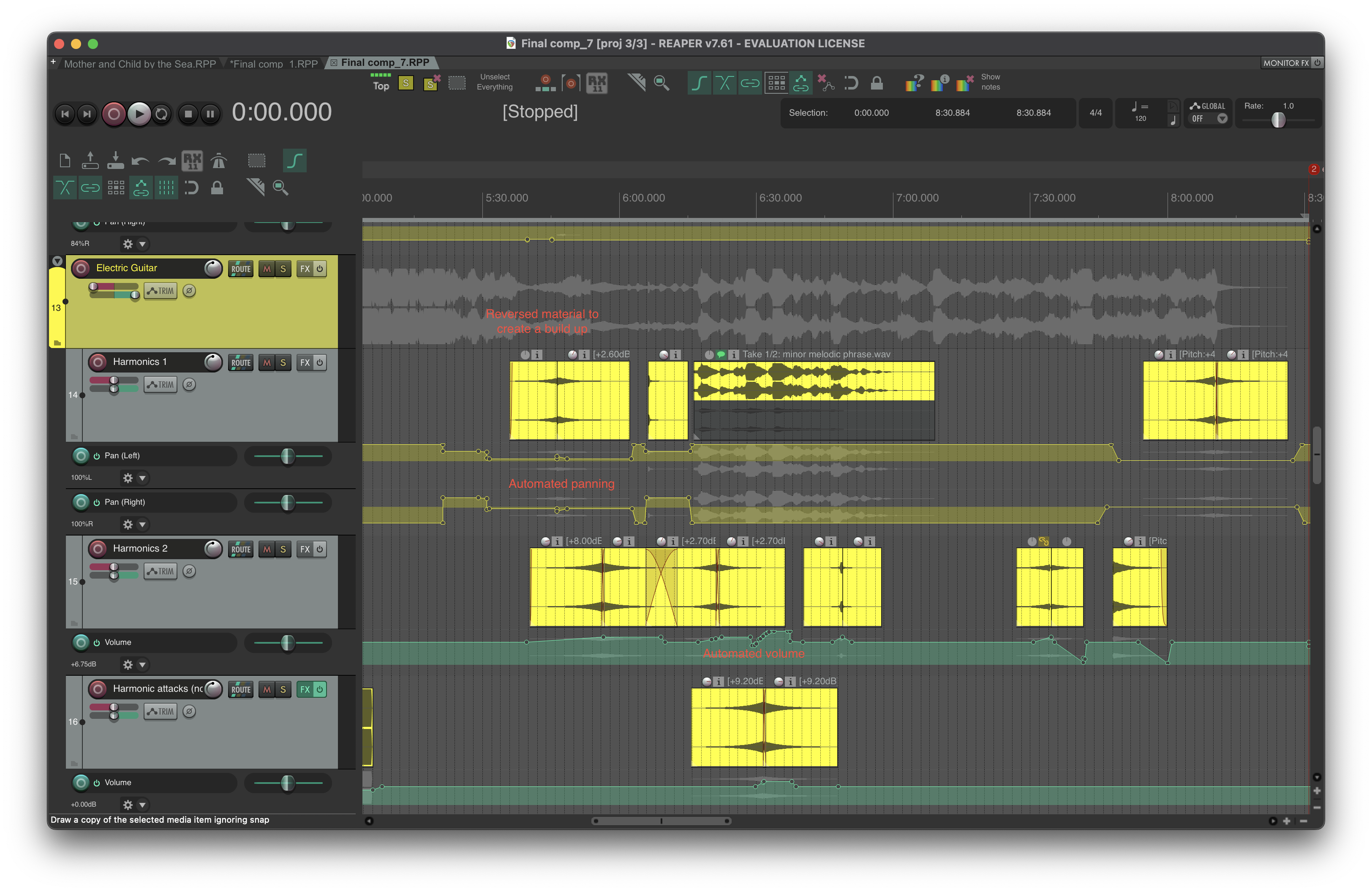Mute the Electric Guitar track

coord(266,269)
